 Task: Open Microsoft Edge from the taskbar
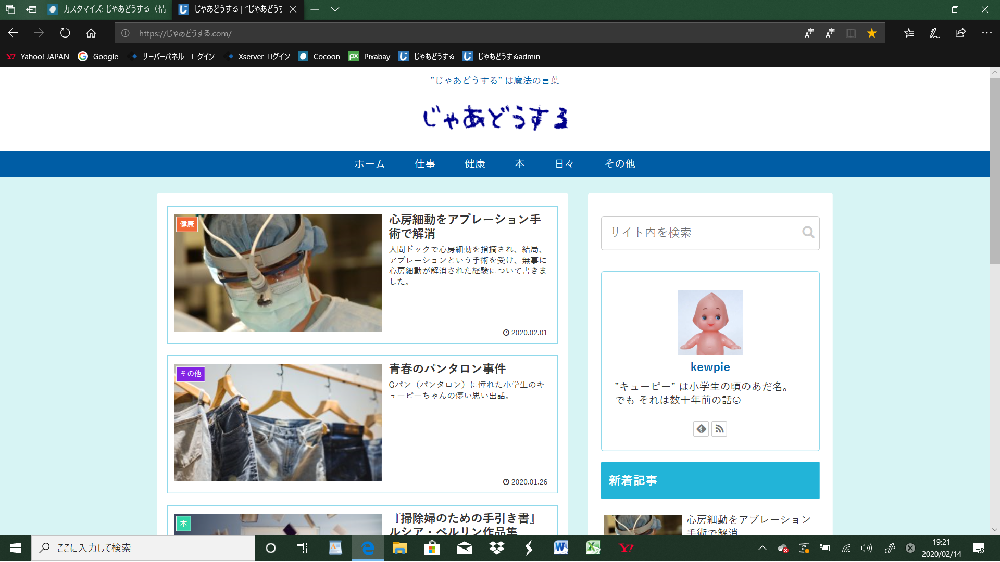click(x=367, y=548)
